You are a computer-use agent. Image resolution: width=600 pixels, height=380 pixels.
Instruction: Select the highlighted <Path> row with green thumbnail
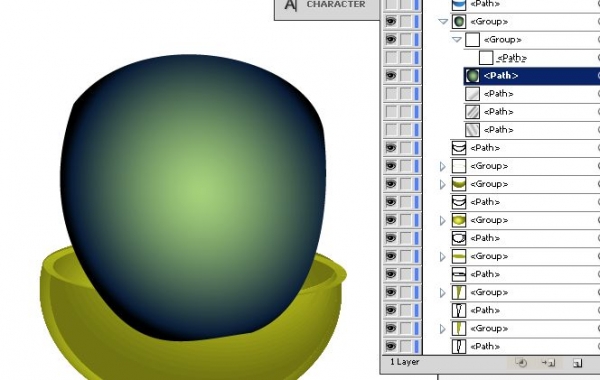coord(532,75)
